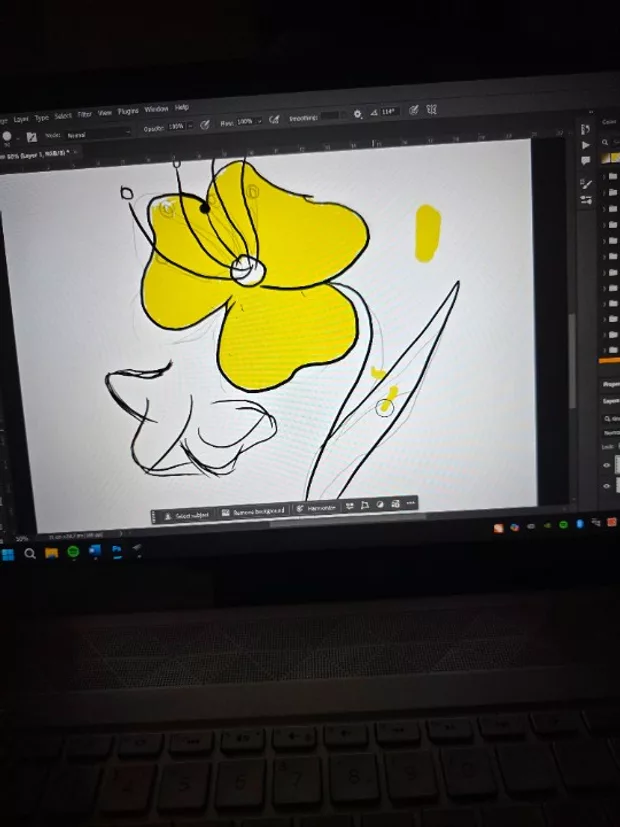This screenshot has height=827, width=620.
Task: Open the Window menu
Action: [157, 109]
